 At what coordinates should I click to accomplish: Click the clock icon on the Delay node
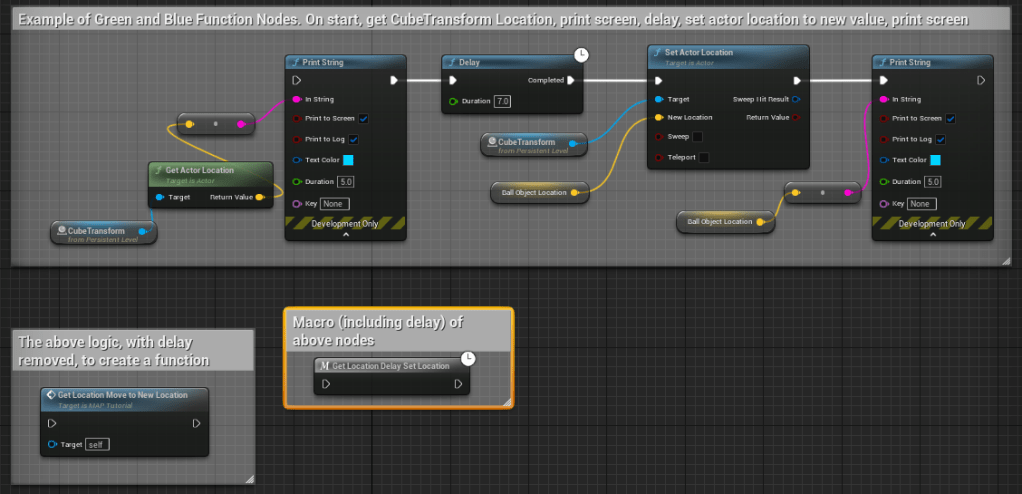pos(580,55)
